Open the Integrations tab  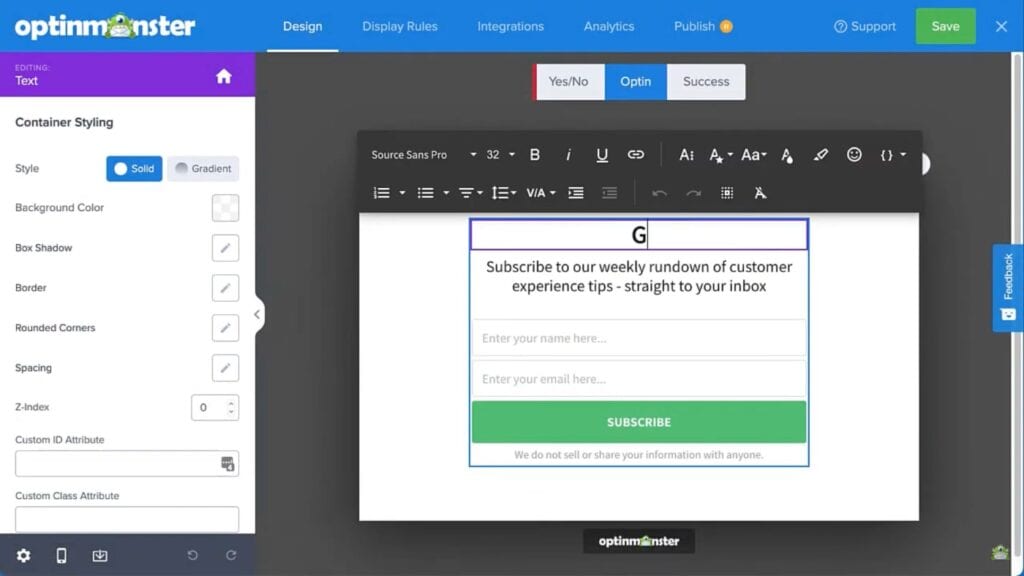click(x=510, y=26)
